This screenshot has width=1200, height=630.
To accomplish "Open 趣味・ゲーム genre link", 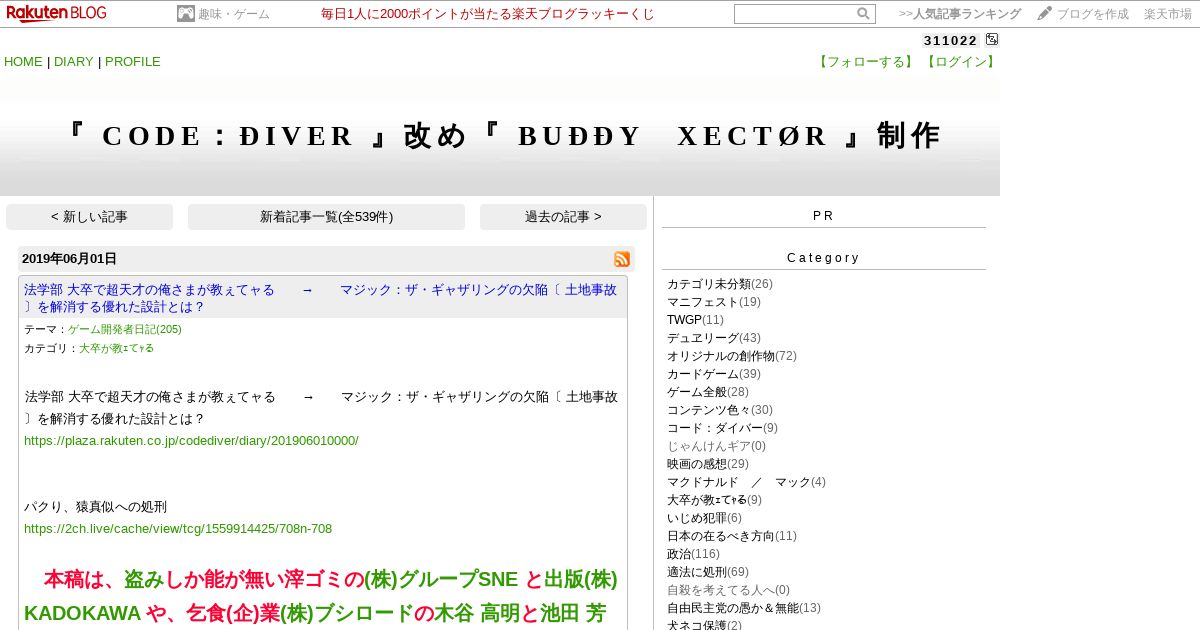I will pos(234,14).
